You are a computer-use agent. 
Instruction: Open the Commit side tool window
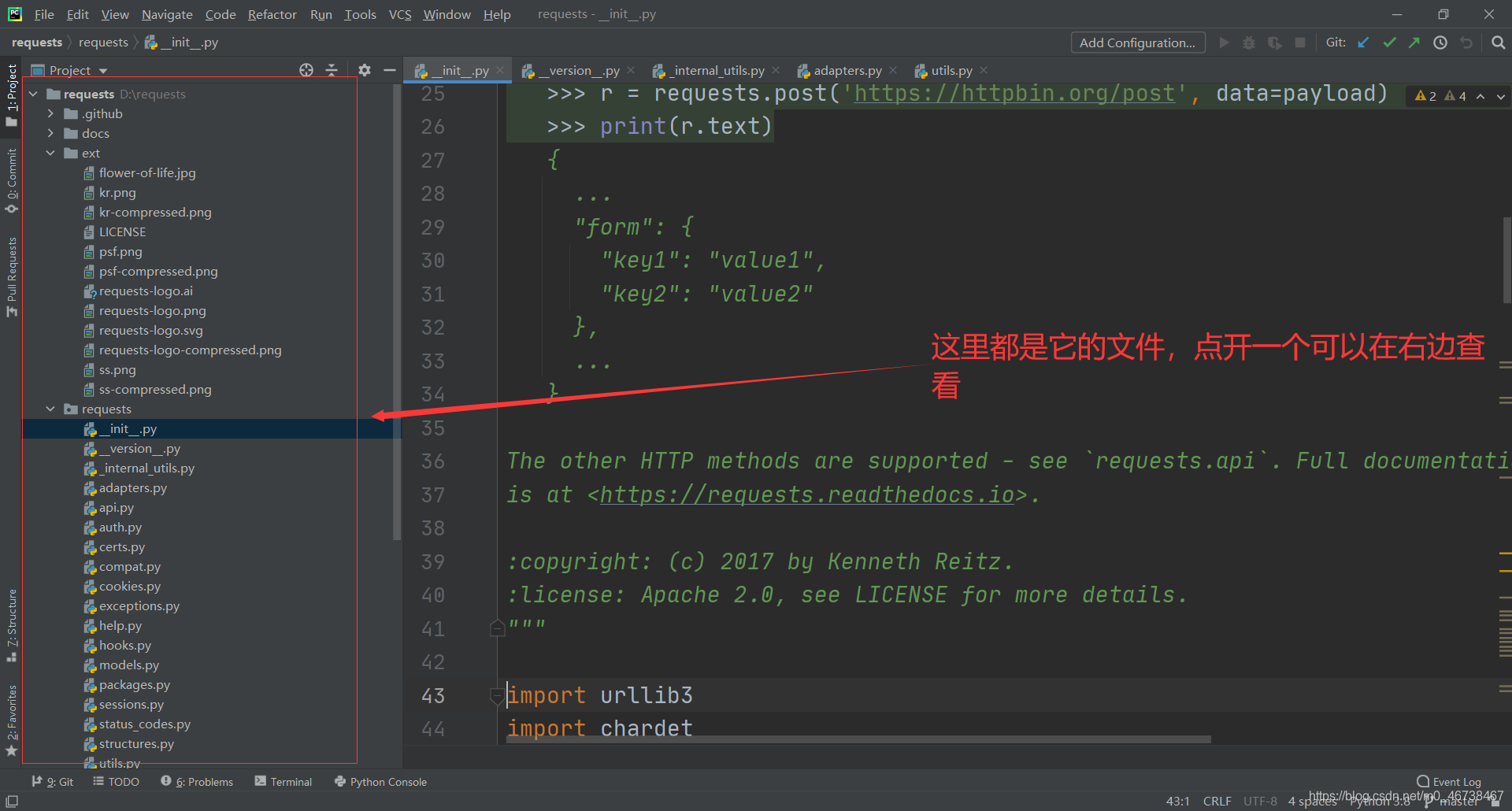[11, 181]
